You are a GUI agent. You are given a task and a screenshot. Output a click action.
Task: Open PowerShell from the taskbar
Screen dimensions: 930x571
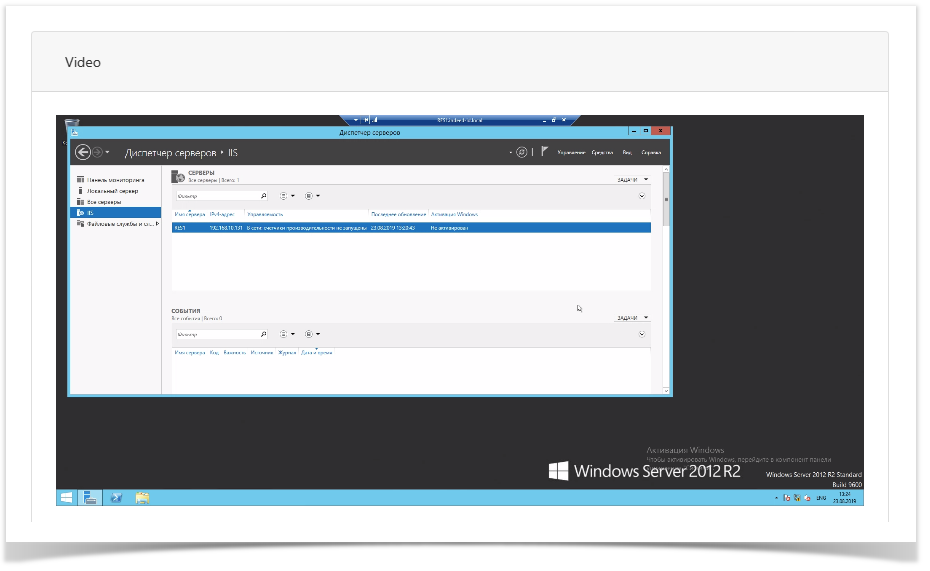(x=116, y=498)
